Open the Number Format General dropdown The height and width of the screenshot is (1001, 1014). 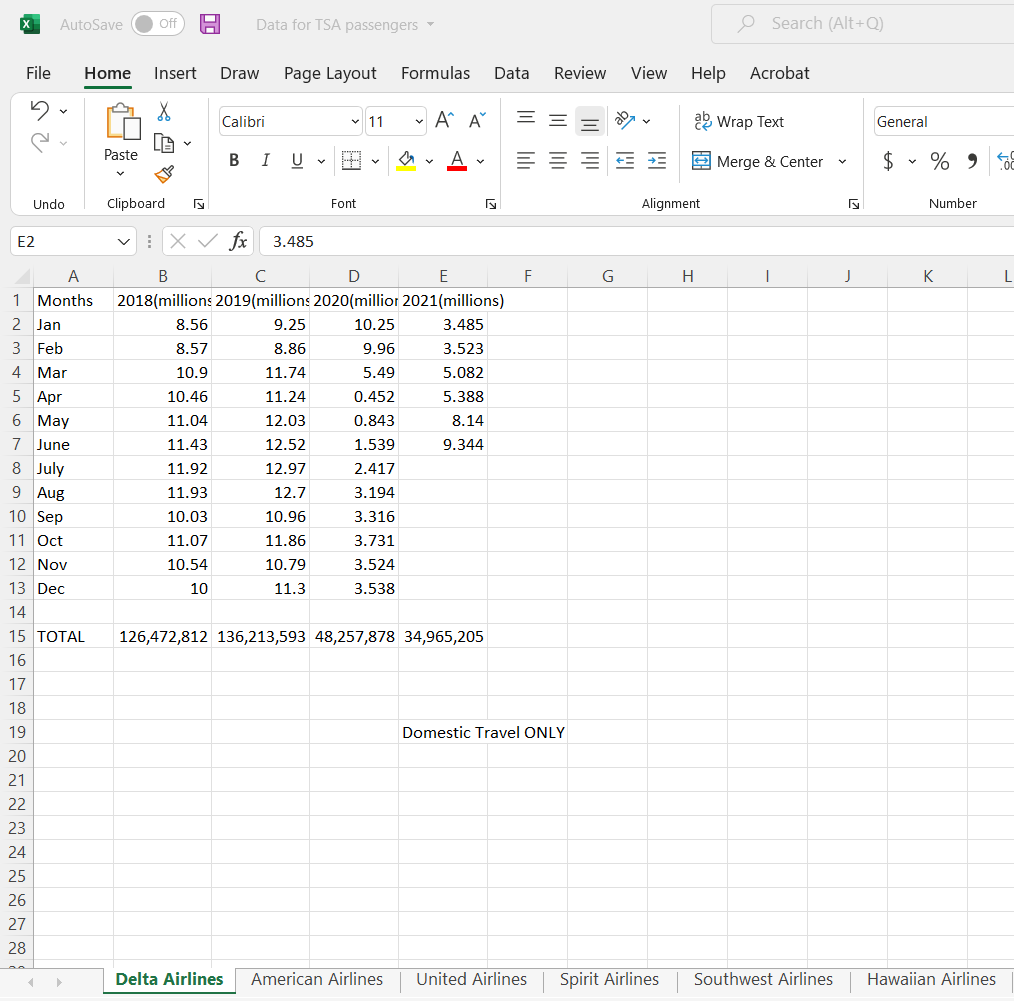[x=944, y=122]
